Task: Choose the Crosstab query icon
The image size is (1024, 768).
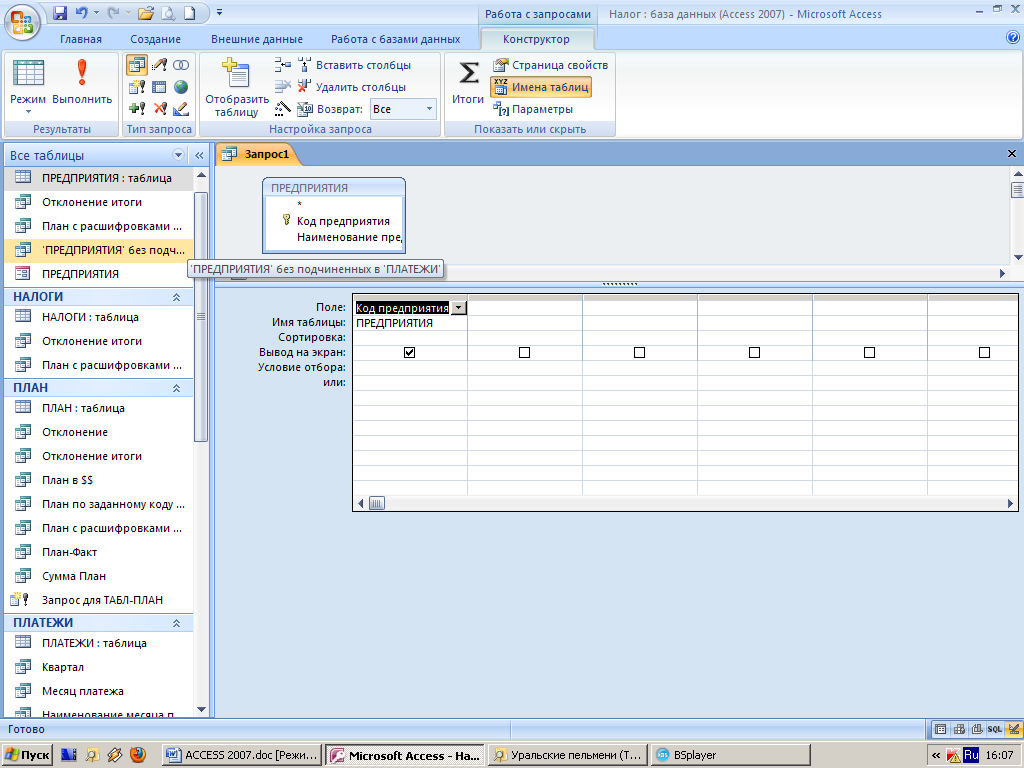Action: coord(159,87)
